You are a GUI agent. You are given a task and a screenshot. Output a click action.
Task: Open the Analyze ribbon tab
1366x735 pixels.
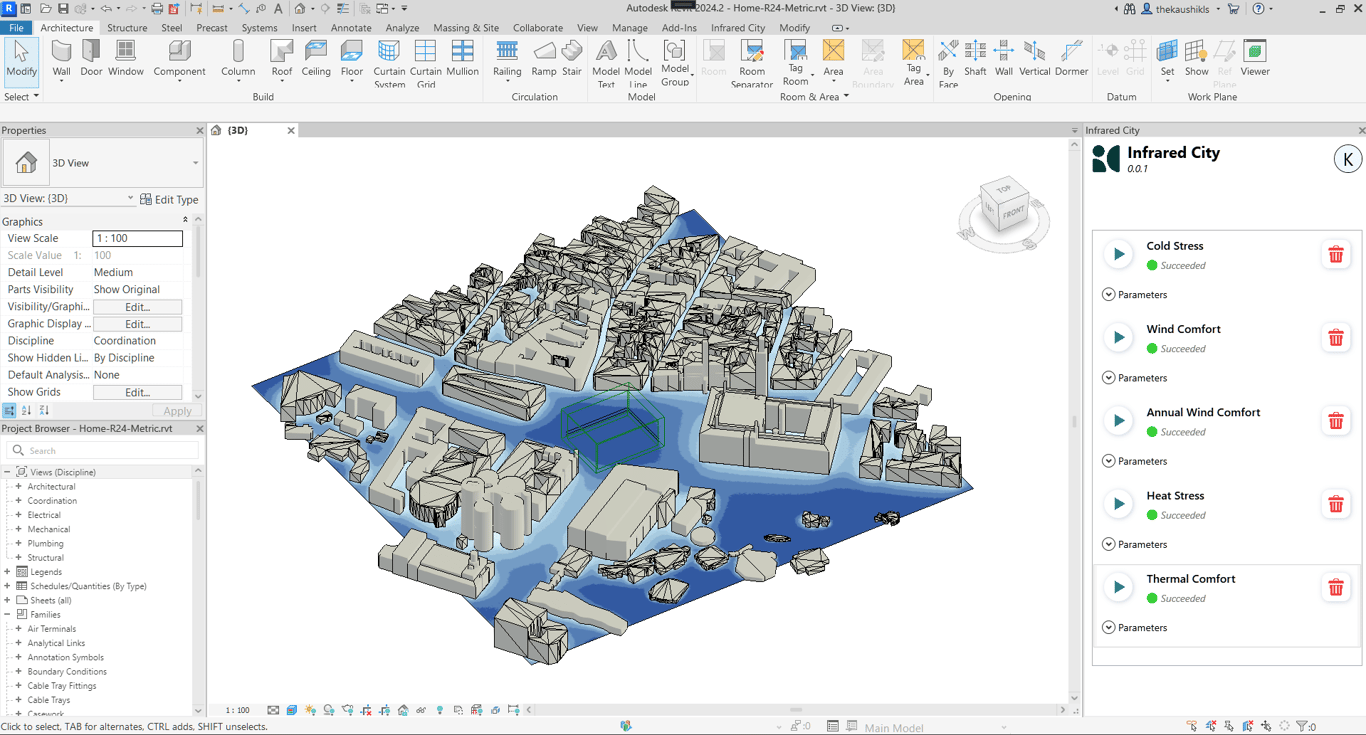point(402,28)
